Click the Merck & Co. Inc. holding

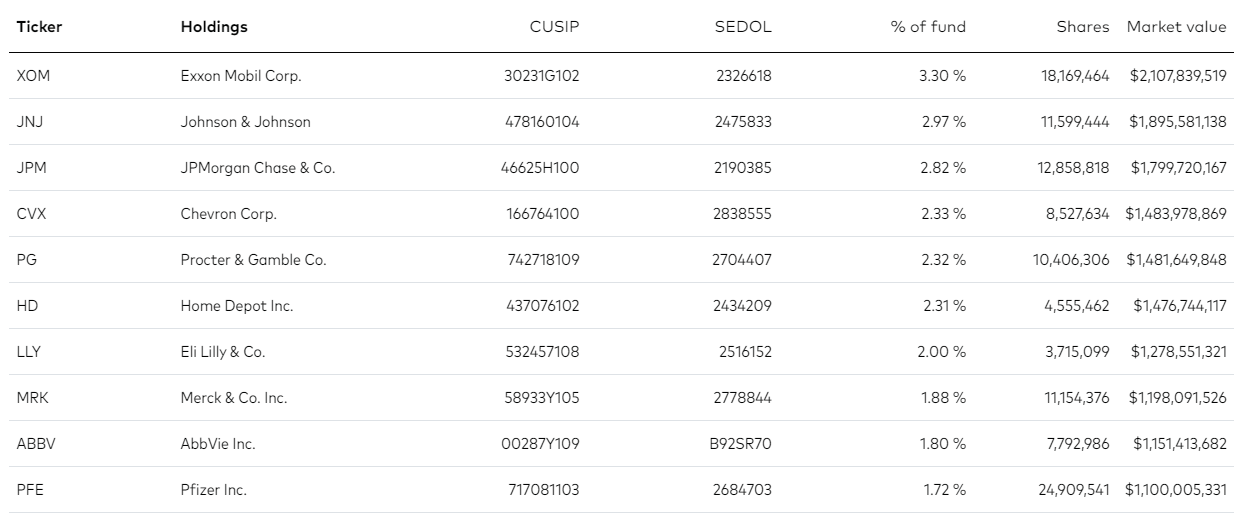click(234, 398)
